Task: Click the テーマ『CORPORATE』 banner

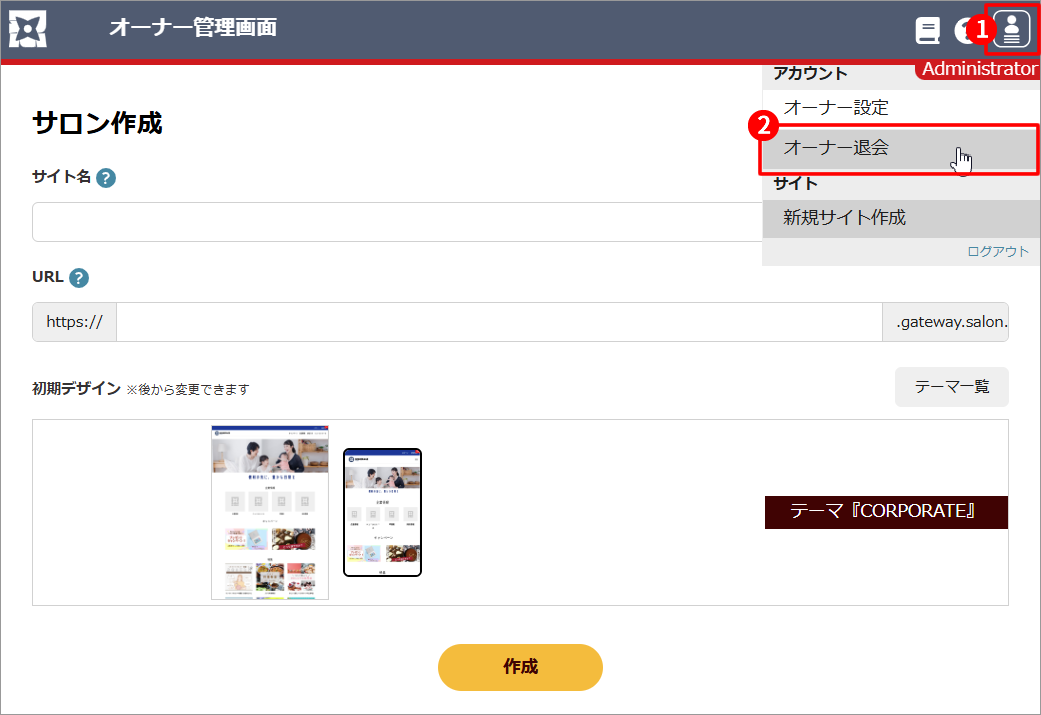Action: pyautogui.click(x=885, y=512)
